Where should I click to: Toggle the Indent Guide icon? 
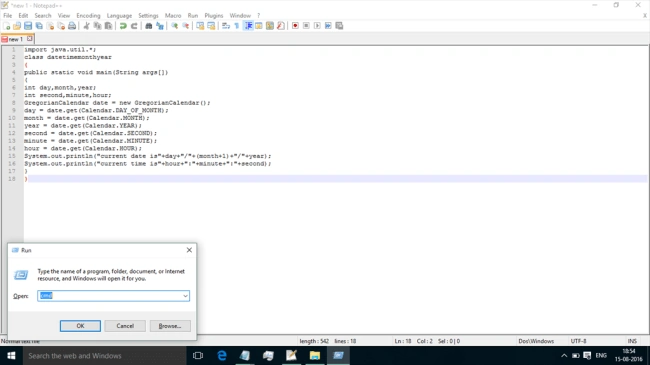coord(248,26)
